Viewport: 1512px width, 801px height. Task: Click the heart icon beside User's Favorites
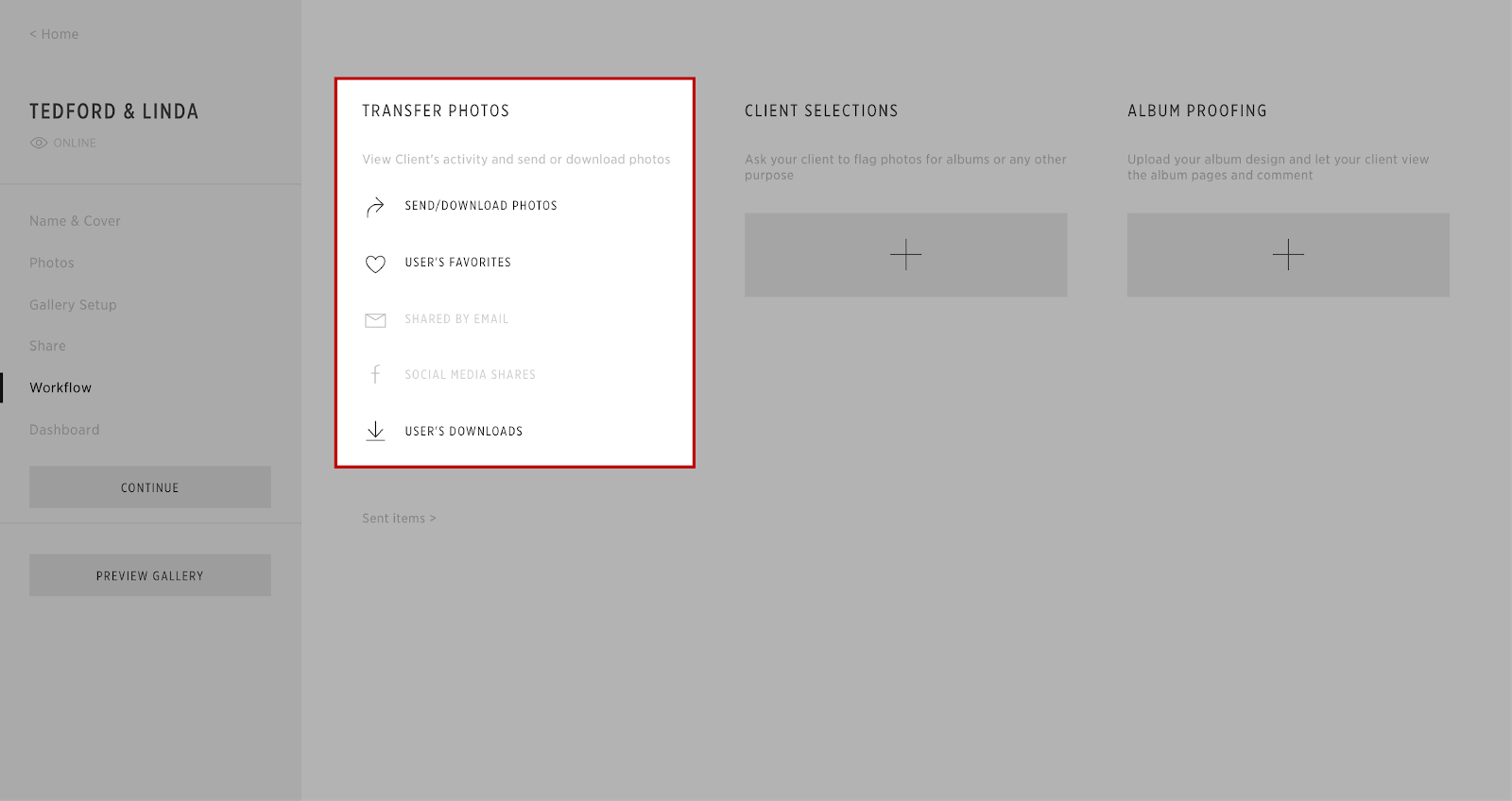375,264
